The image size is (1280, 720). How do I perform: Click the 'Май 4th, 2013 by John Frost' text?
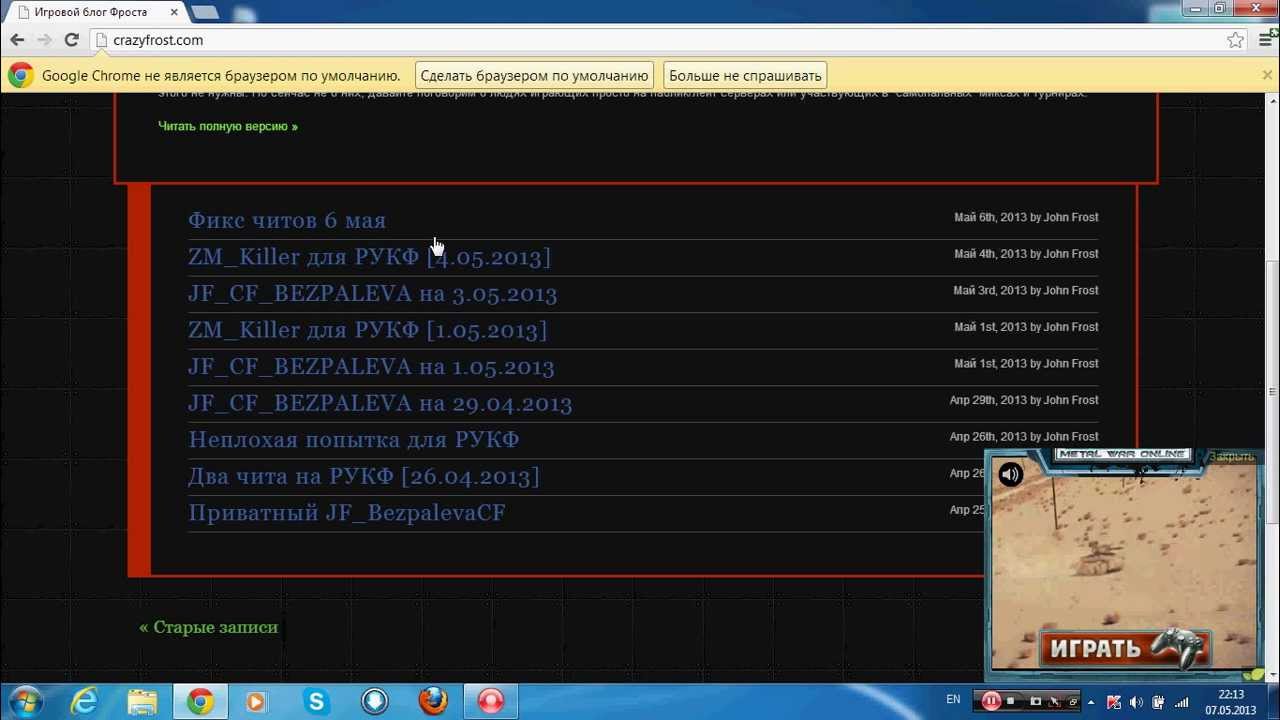click(x=1026, y=254)
